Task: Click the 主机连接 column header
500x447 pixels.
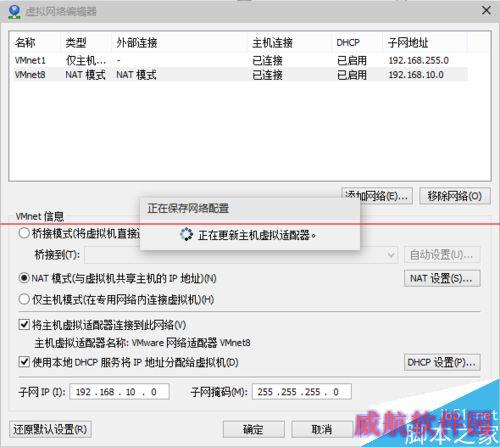Action: (290, 43)
